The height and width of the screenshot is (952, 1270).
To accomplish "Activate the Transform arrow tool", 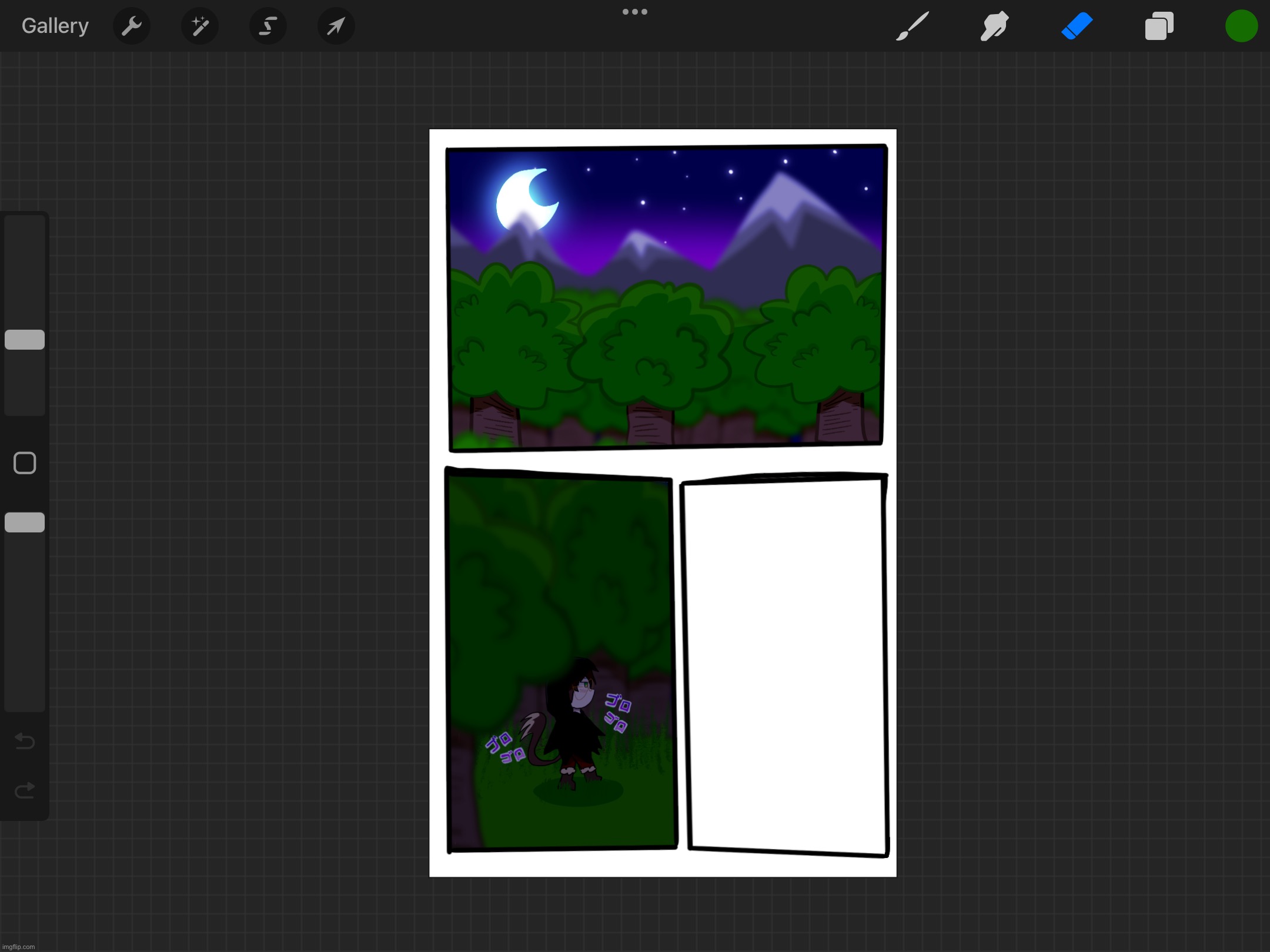I will point(336,26).
